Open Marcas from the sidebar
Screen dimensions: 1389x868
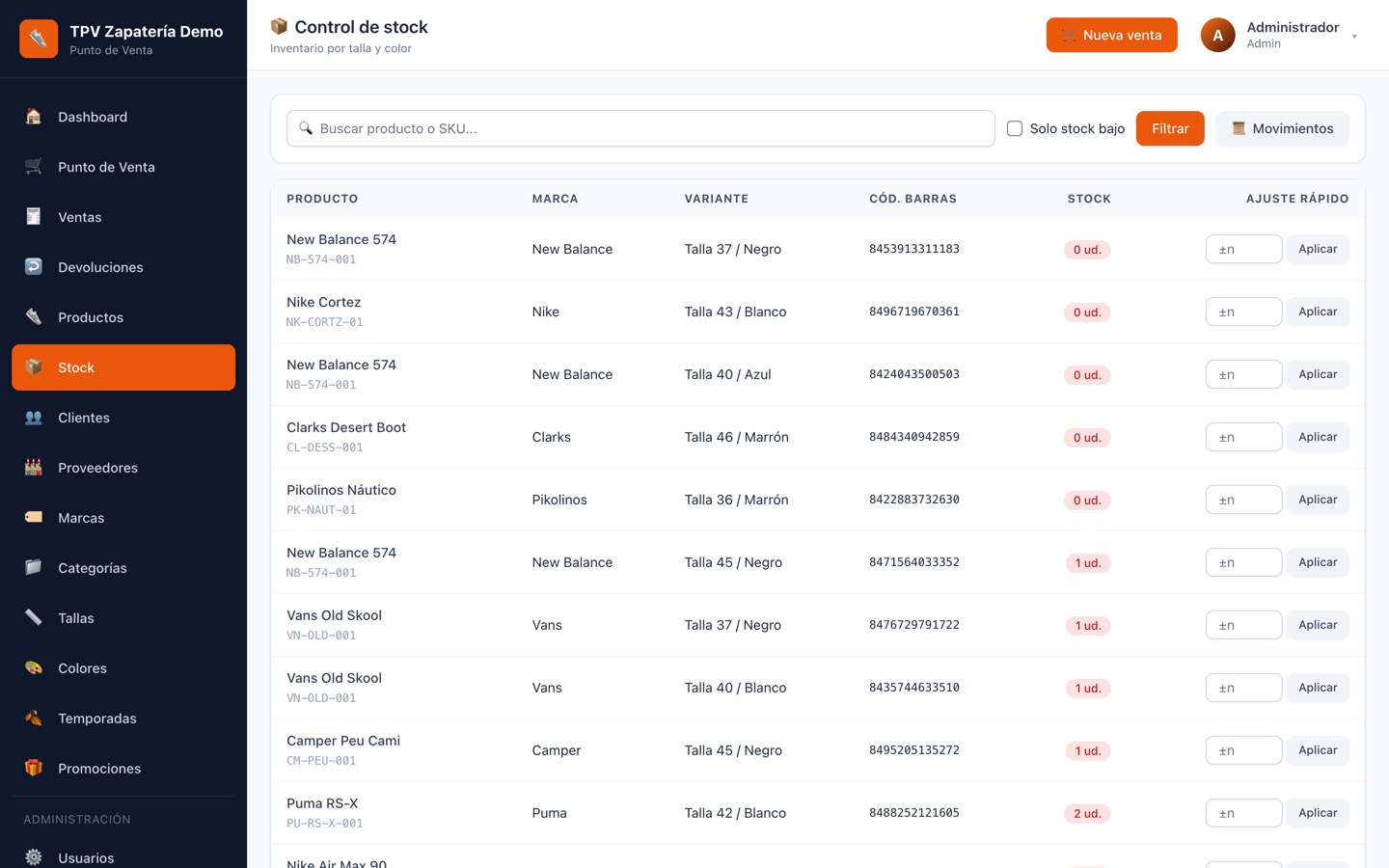pyautogui.click(x=123, y=518)
